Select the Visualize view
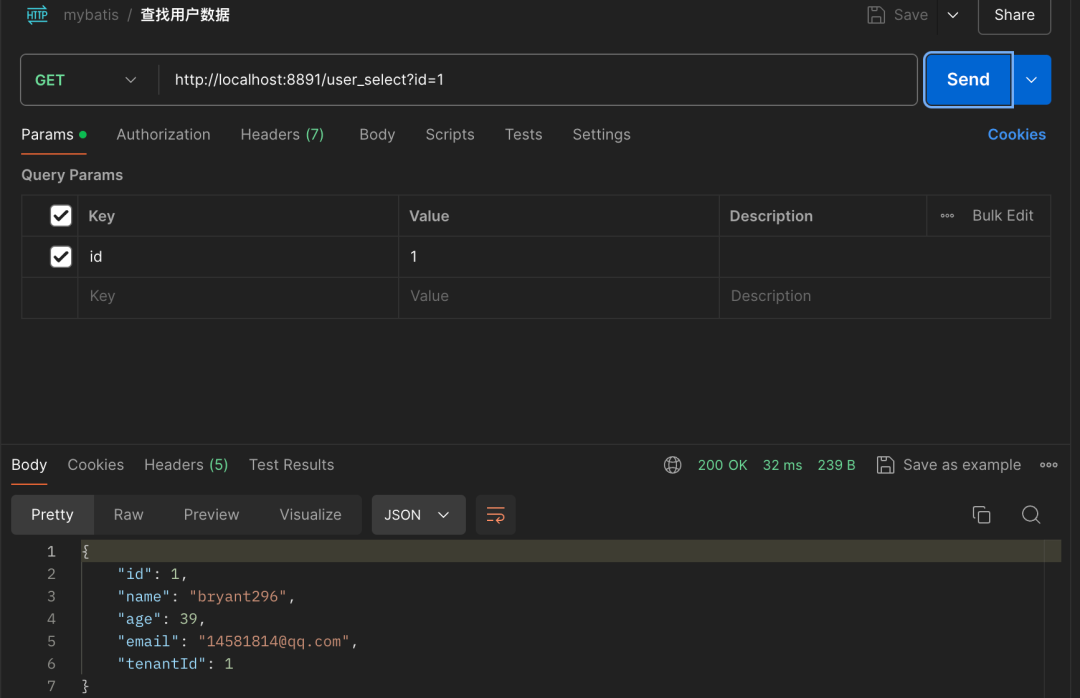Image resolution: width=1080 pixels, height=698 pixels. 310,515
